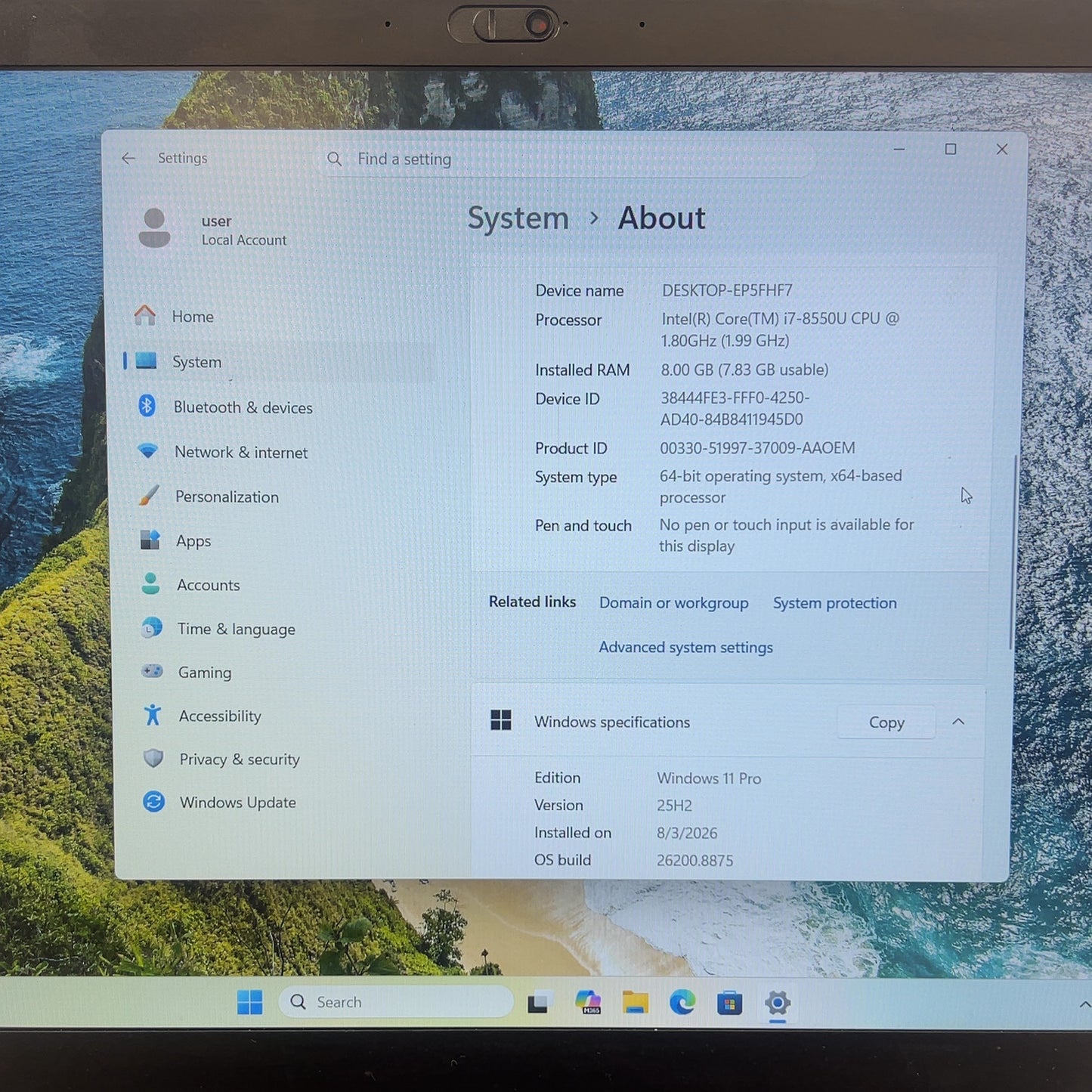The width and height of the screenshot is (1092, 1092).
Task: Open the Domain or workgroup link
Action: pyautogui.click(x=673, y=602)
